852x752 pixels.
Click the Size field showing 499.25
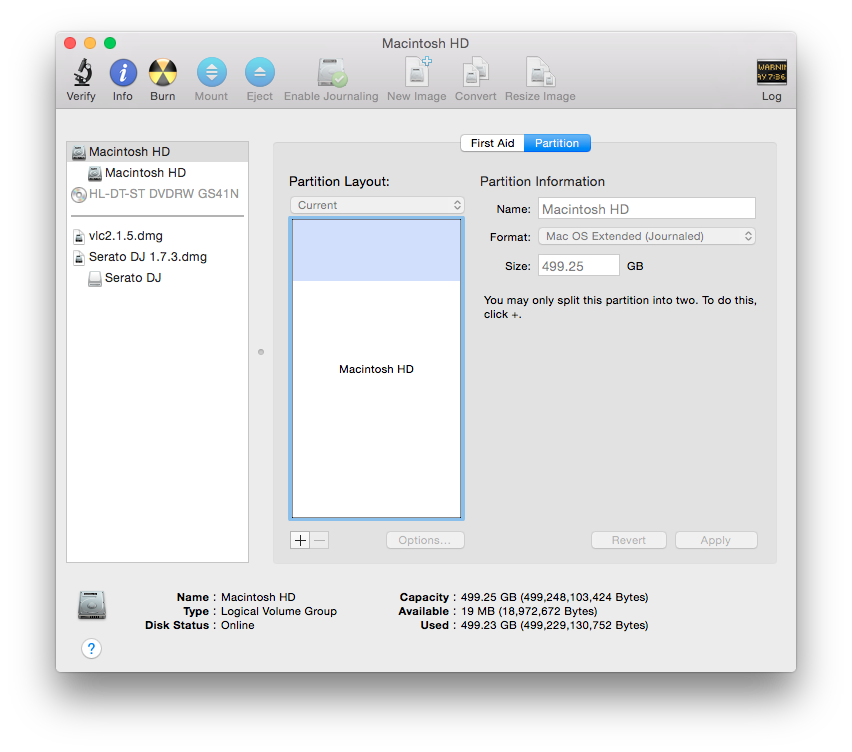[579, 266]
